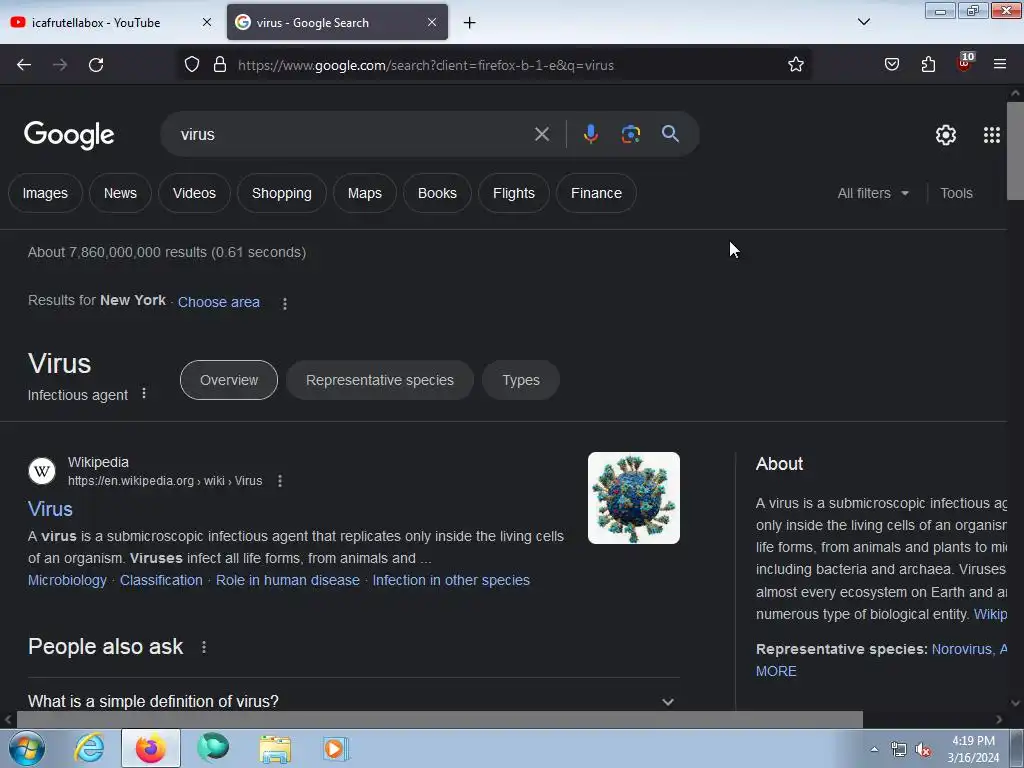Click the horizontal scrollbar thumb
The image size is (1024, 768).
[x=440, y=720]
